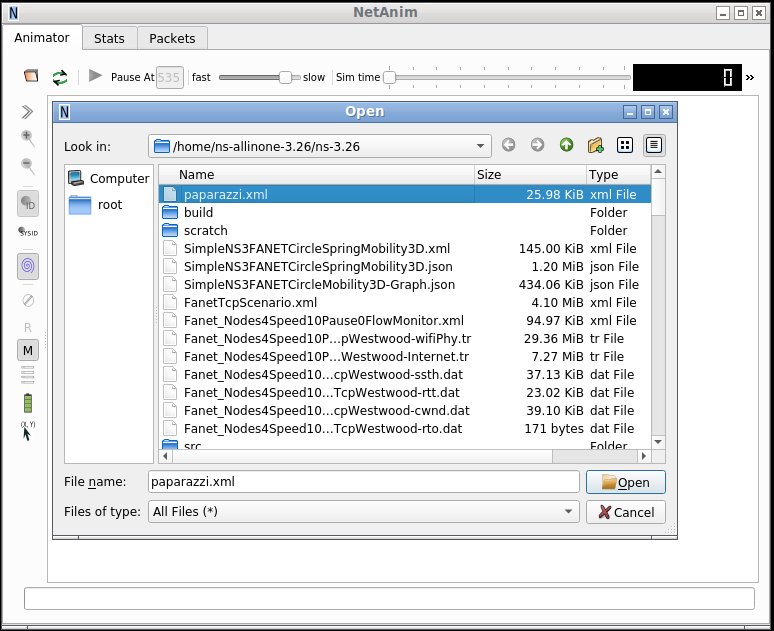The image size is (774, 631).
Task: Select the build folder
Action: (405, 212)
